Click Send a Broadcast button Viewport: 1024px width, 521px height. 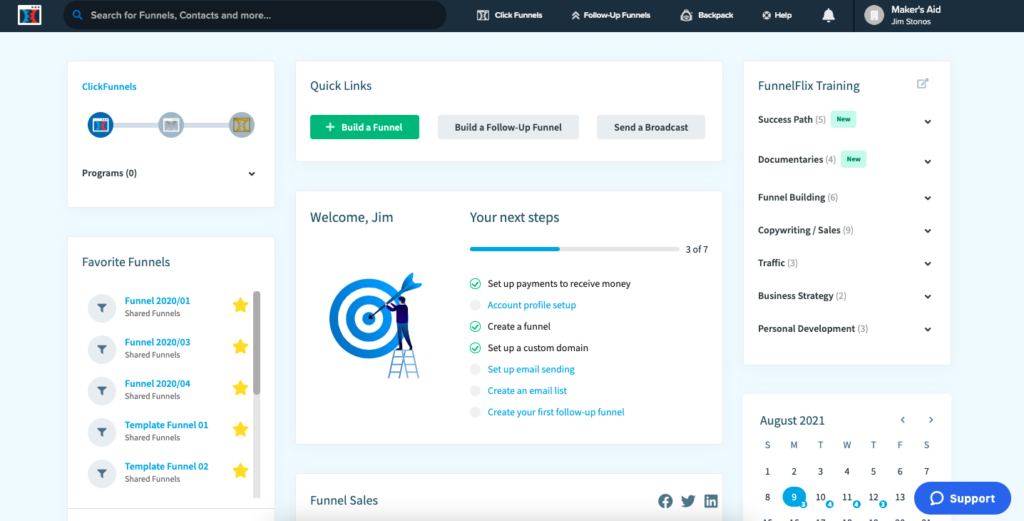point(651,127)
